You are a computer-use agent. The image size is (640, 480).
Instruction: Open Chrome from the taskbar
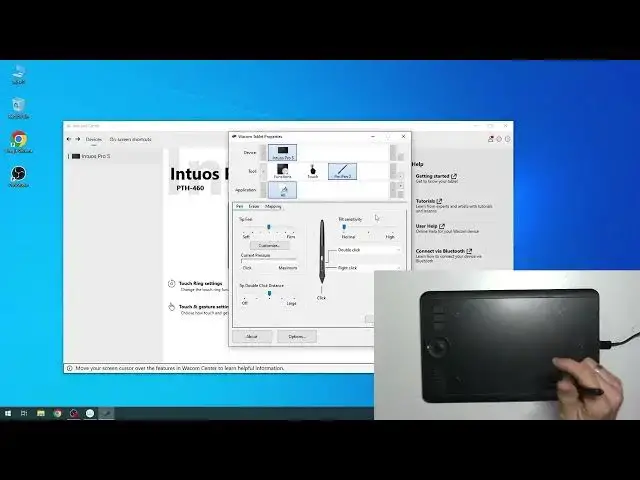(x=58, y=413)
